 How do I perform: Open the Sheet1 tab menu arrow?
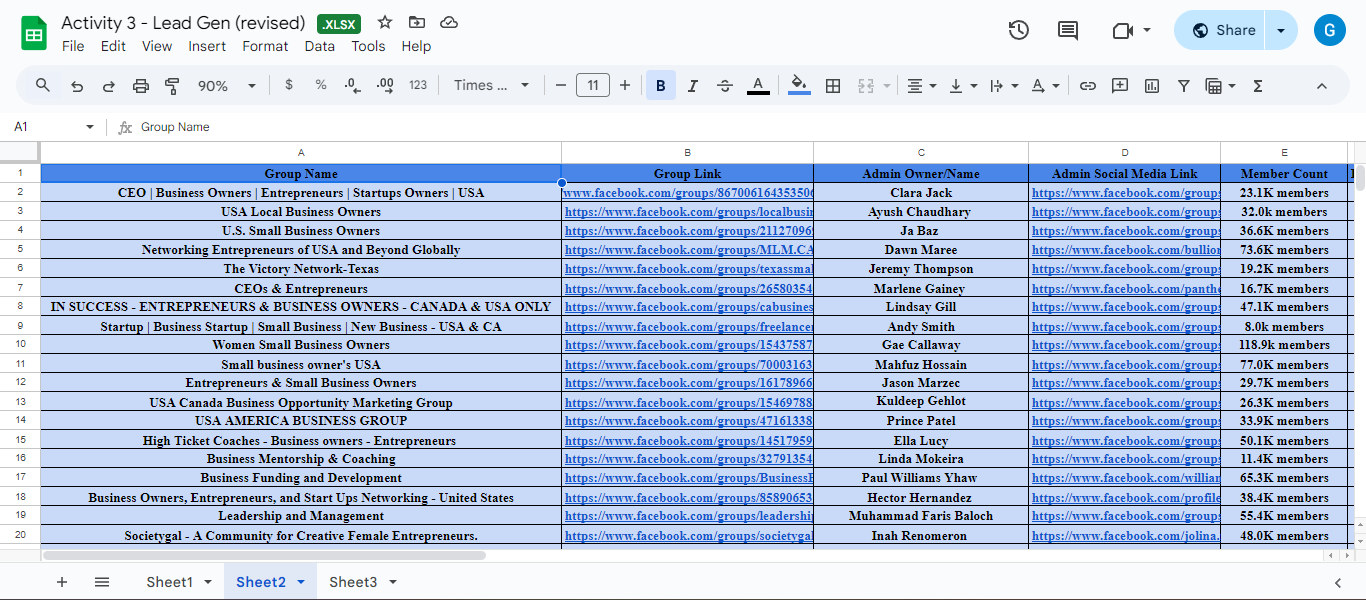(x=208, y=582)
